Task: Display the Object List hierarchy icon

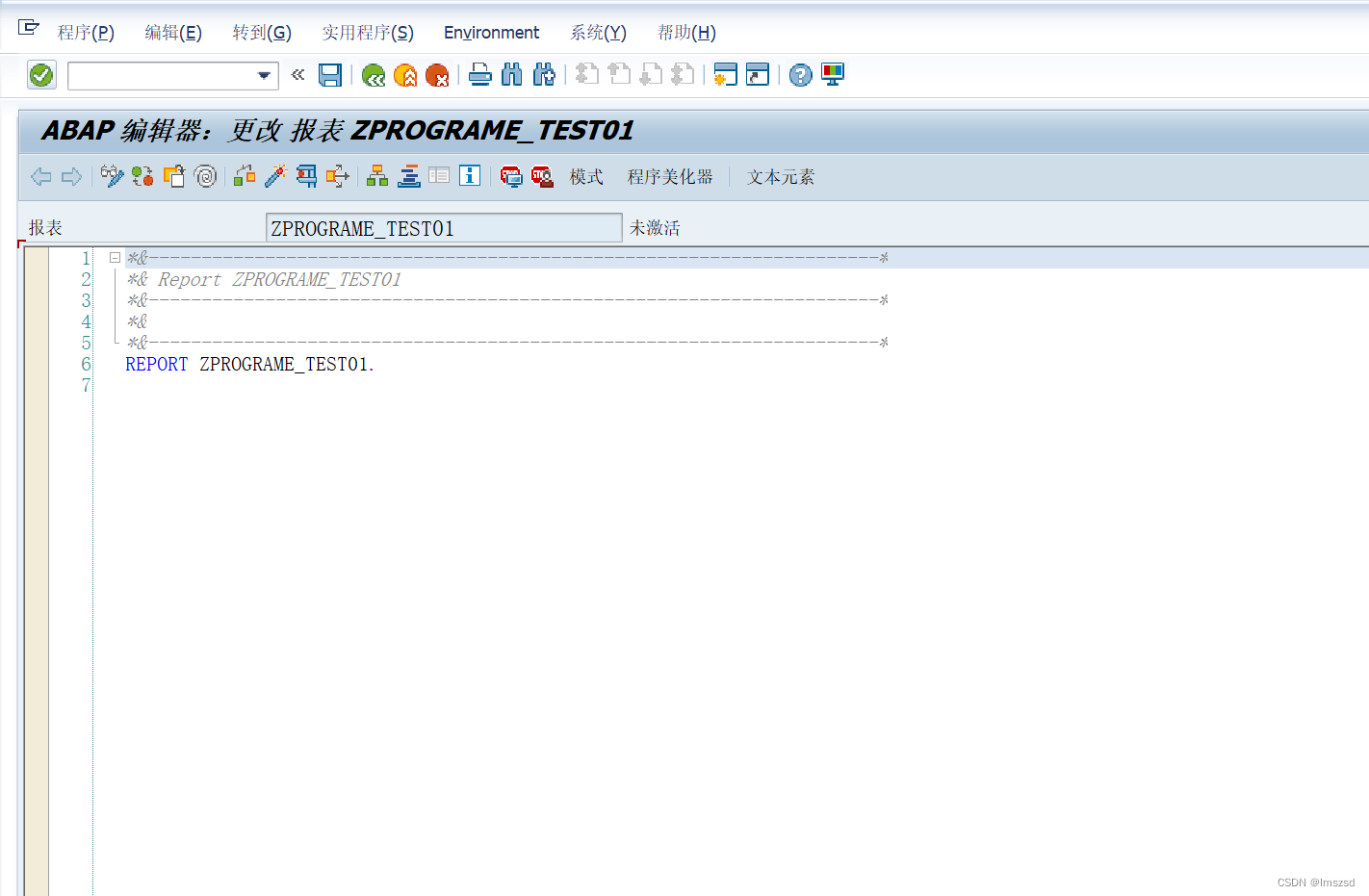Action: (377, 176)
